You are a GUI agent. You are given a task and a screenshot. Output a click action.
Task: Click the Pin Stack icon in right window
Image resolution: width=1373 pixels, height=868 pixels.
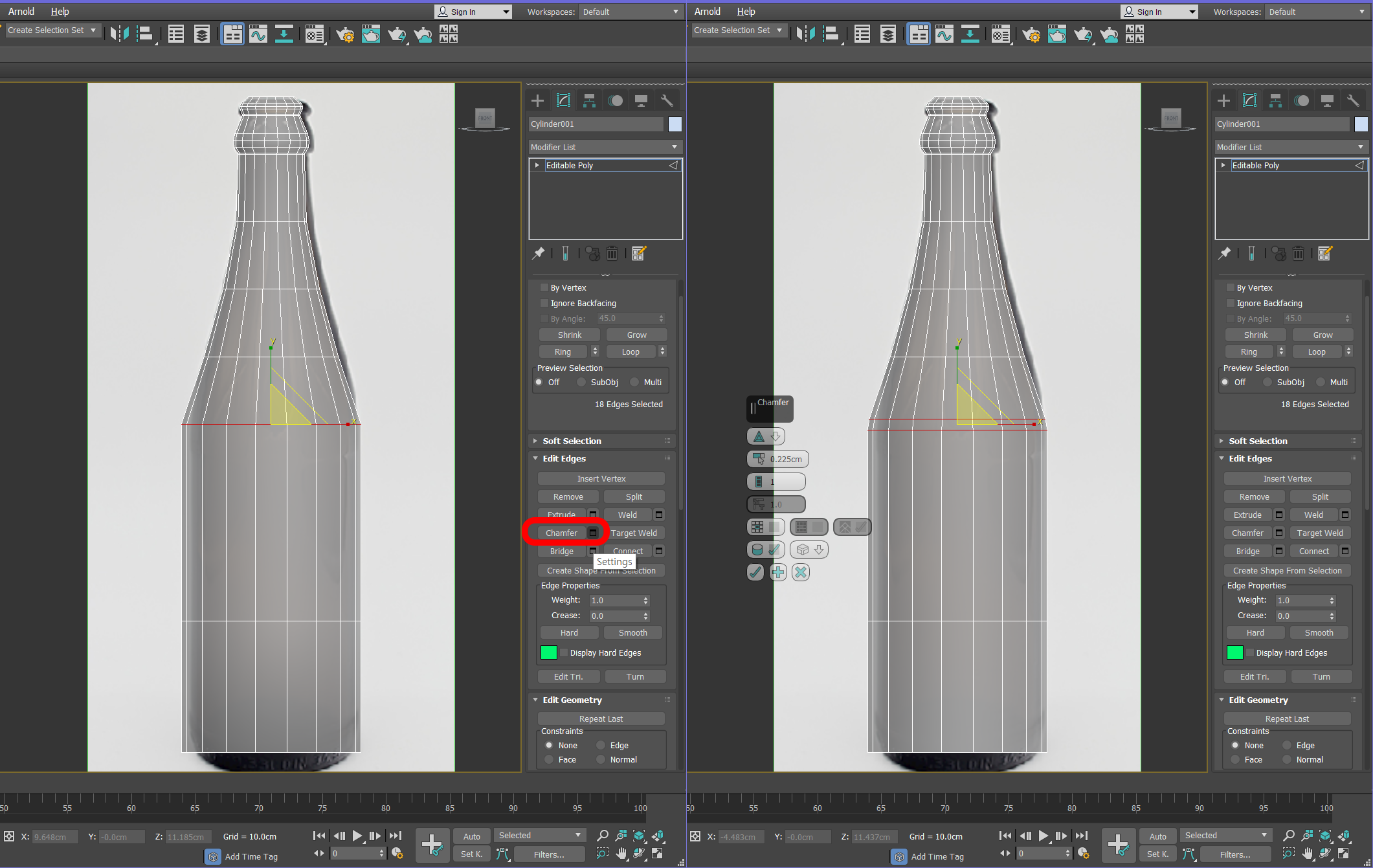click(x=1224, y=254)
